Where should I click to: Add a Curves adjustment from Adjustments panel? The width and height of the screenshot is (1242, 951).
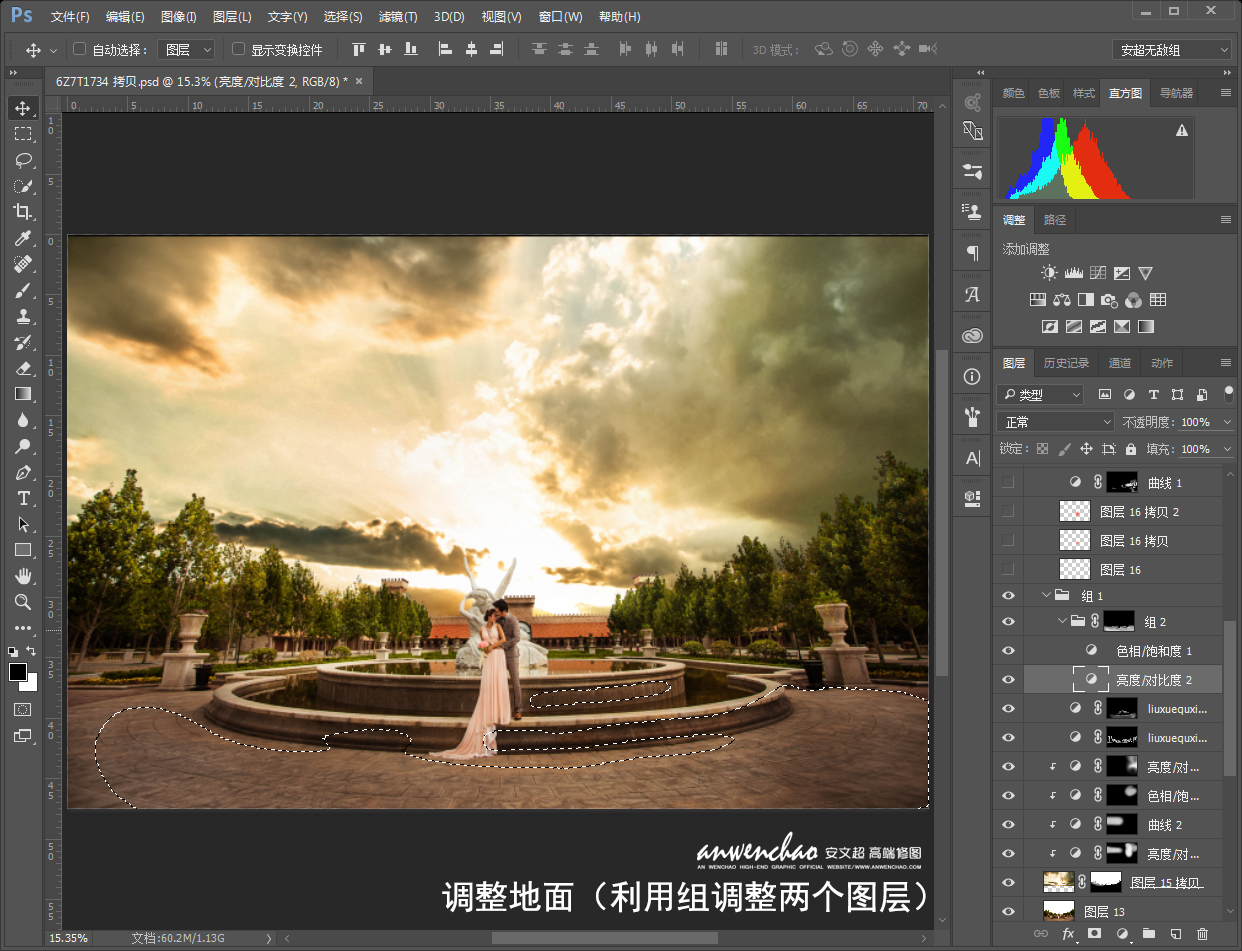1097,273
